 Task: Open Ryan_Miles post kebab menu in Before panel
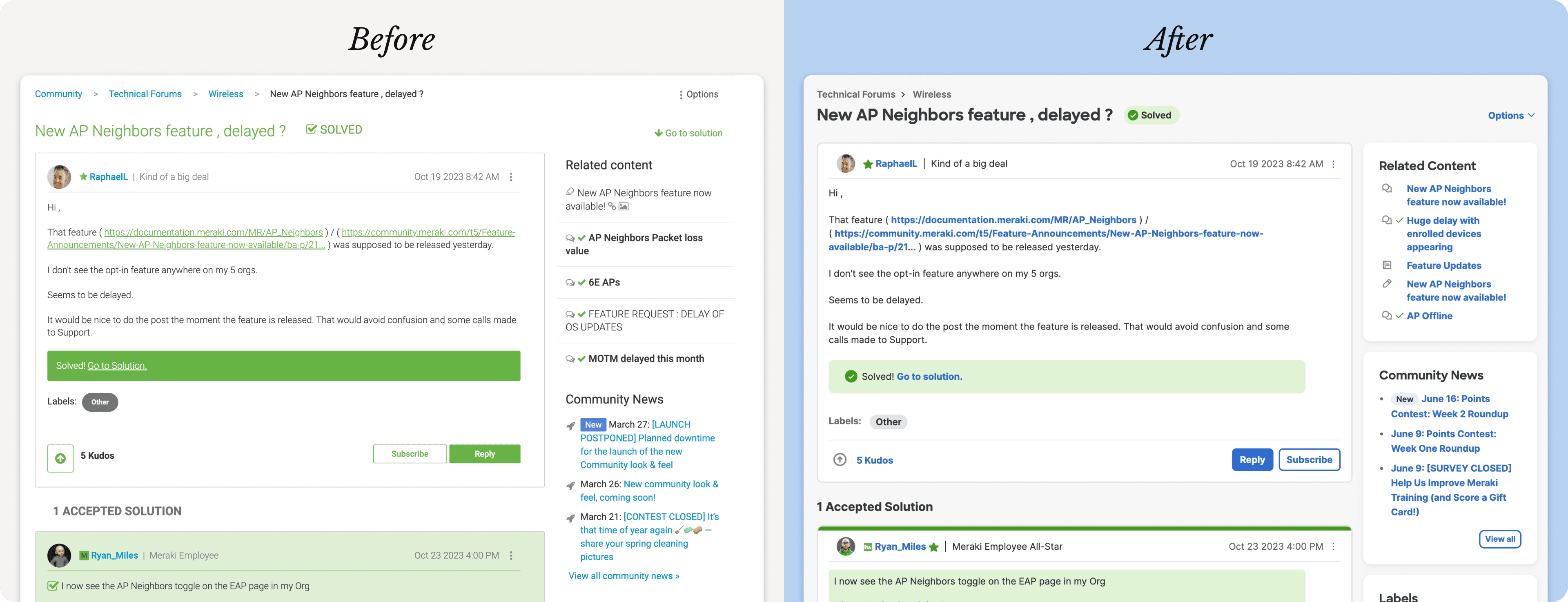(511, 555)
